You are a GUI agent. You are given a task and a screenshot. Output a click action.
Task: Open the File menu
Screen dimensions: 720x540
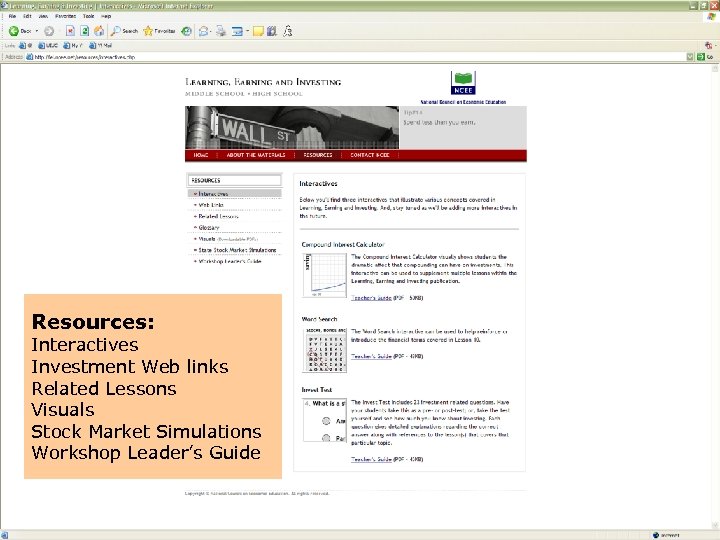point(12,16)
